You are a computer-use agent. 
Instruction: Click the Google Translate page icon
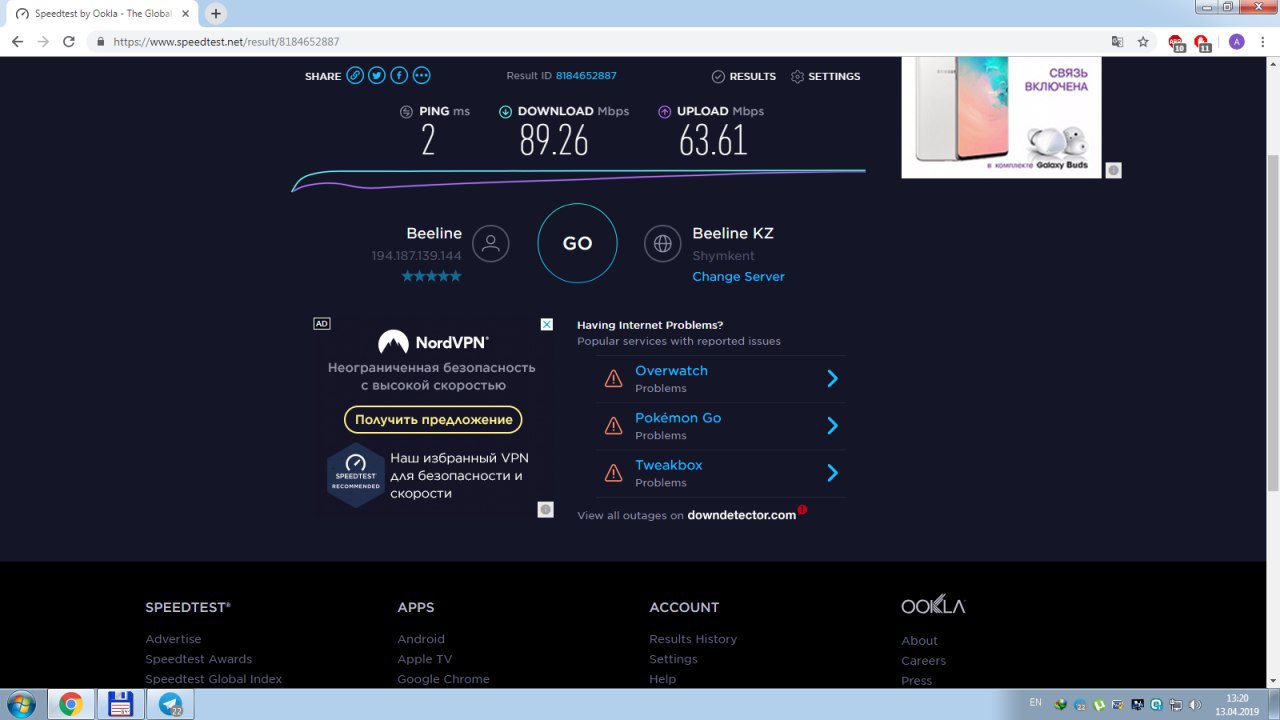pos(1118,42)
